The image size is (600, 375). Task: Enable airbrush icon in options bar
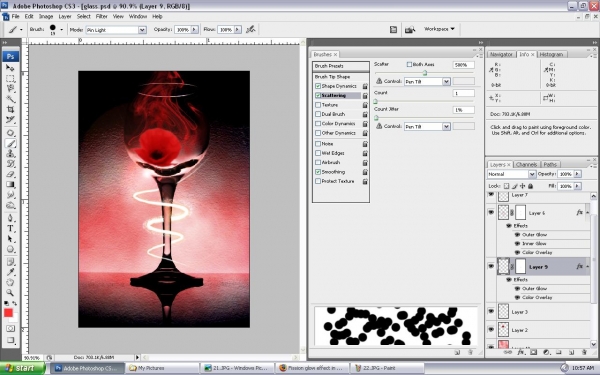251,29
